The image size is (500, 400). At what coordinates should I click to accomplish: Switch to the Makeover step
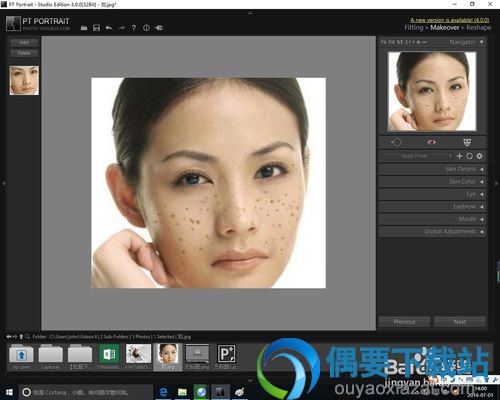(x=445, y=28)
